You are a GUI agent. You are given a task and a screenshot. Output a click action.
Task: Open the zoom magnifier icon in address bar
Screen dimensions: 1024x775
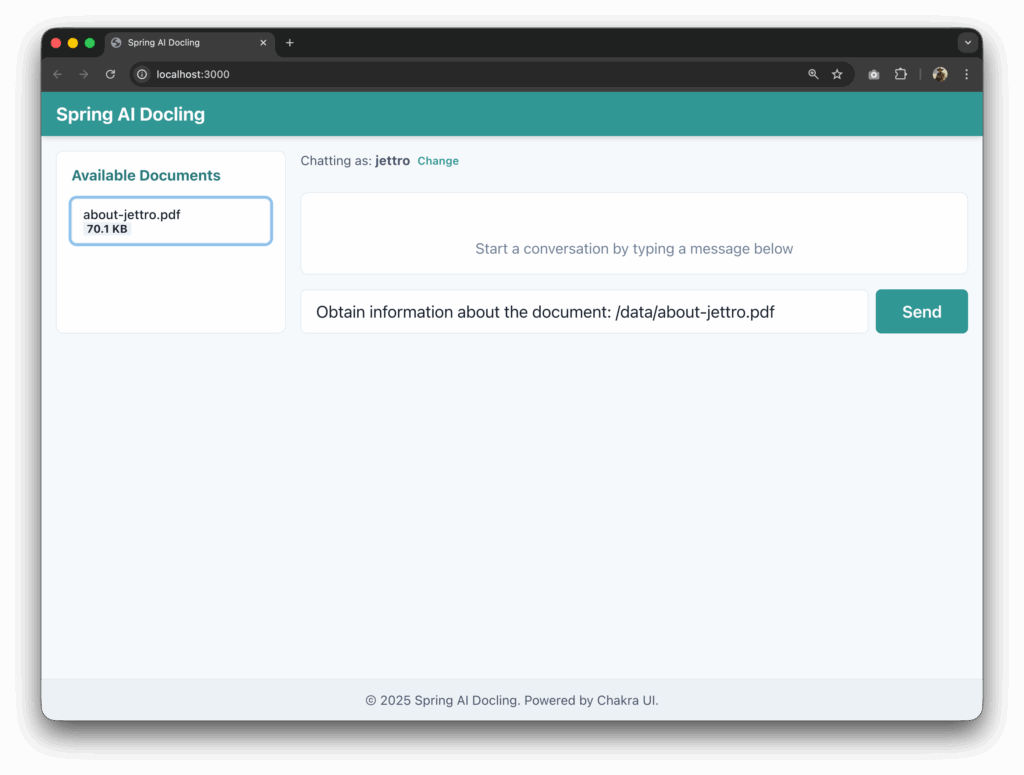pyautogui.click(x=813, y=74)
